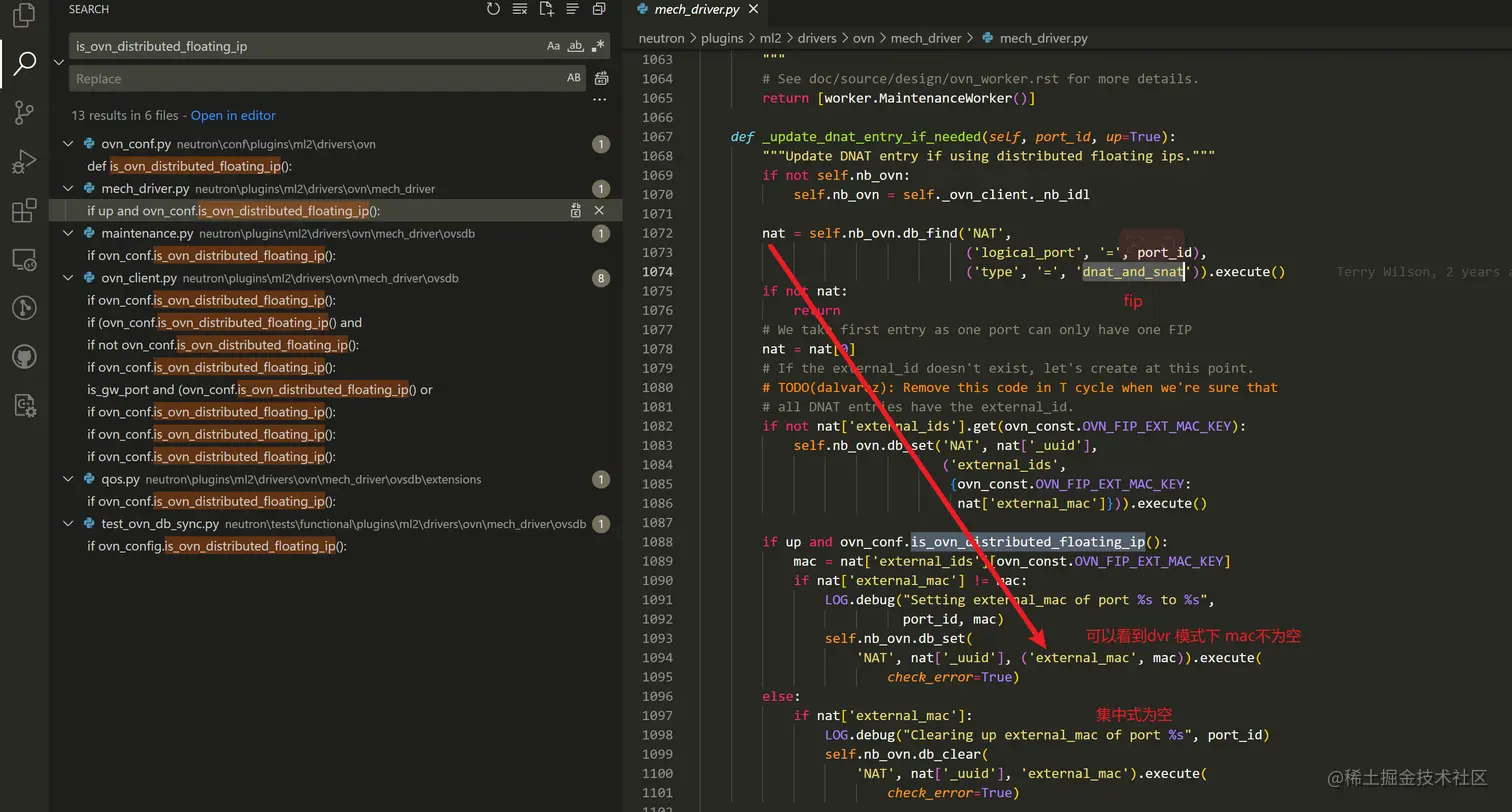
Task: Click Replace All button beside Replace field
Action: [601, 78]
